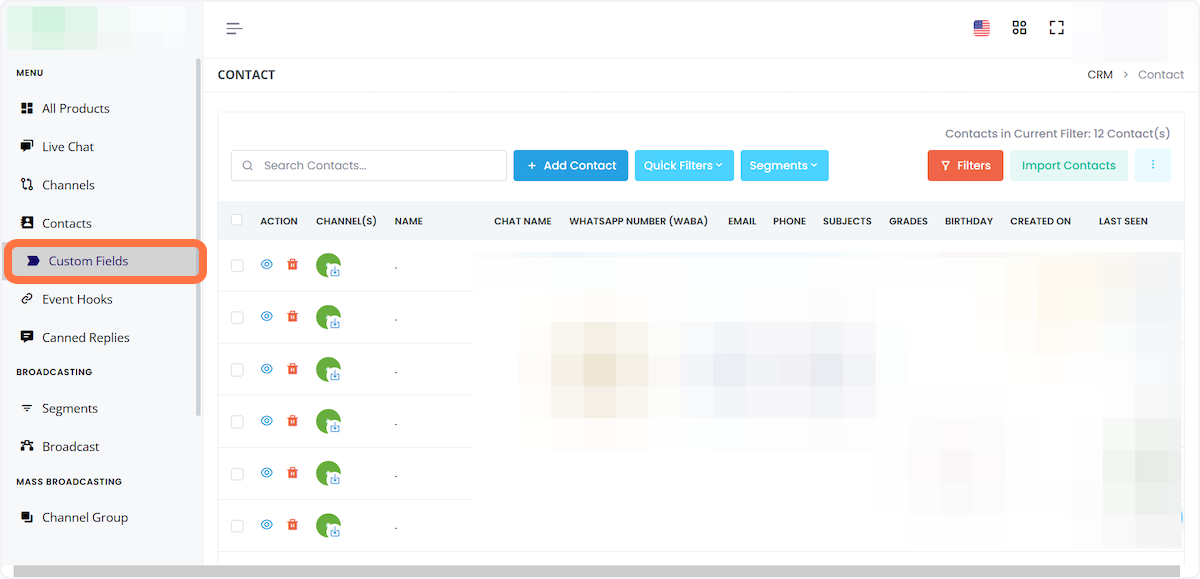Click the GRADES column header
This screenshot has width=1200, height=579.
[908, 221]
